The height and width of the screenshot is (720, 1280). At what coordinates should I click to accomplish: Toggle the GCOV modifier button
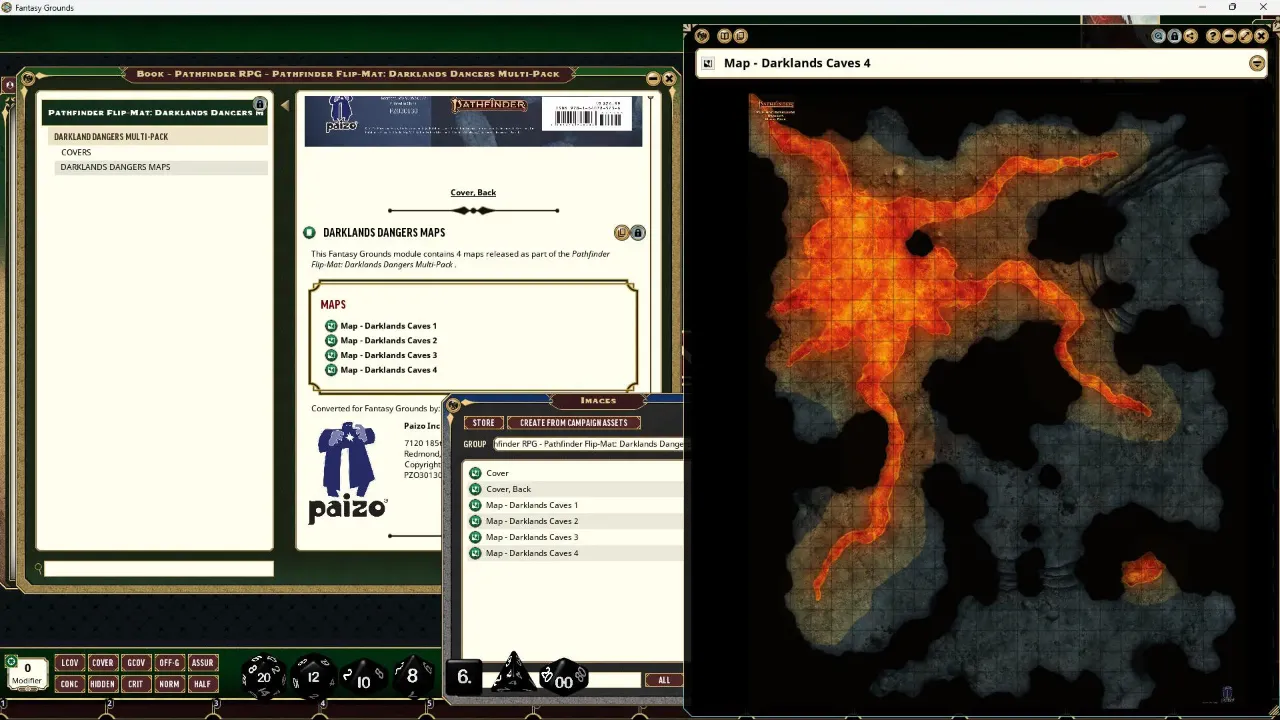[x=135, y=663]
